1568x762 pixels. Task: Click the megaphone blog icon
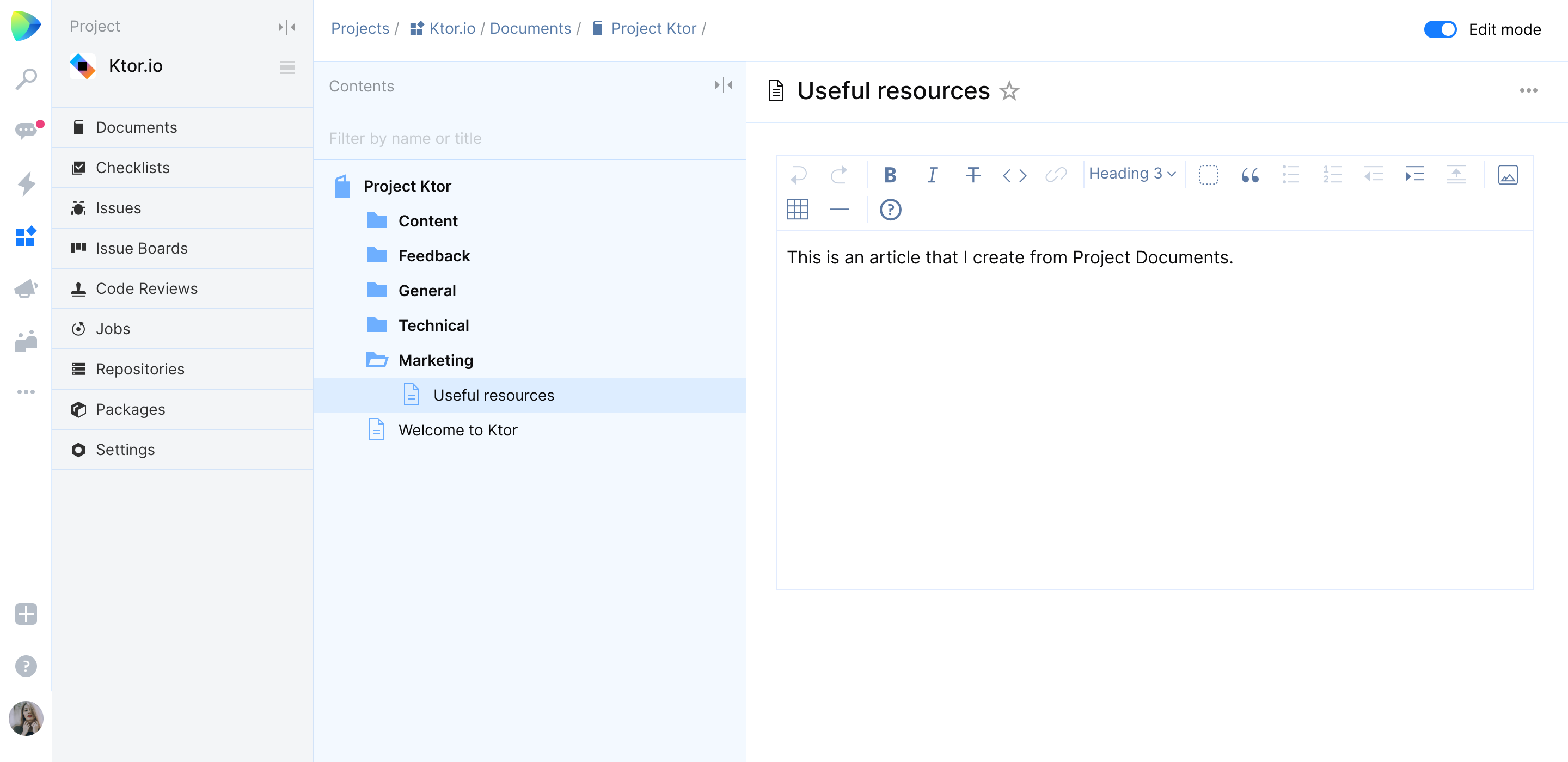[x=26, y=288]
